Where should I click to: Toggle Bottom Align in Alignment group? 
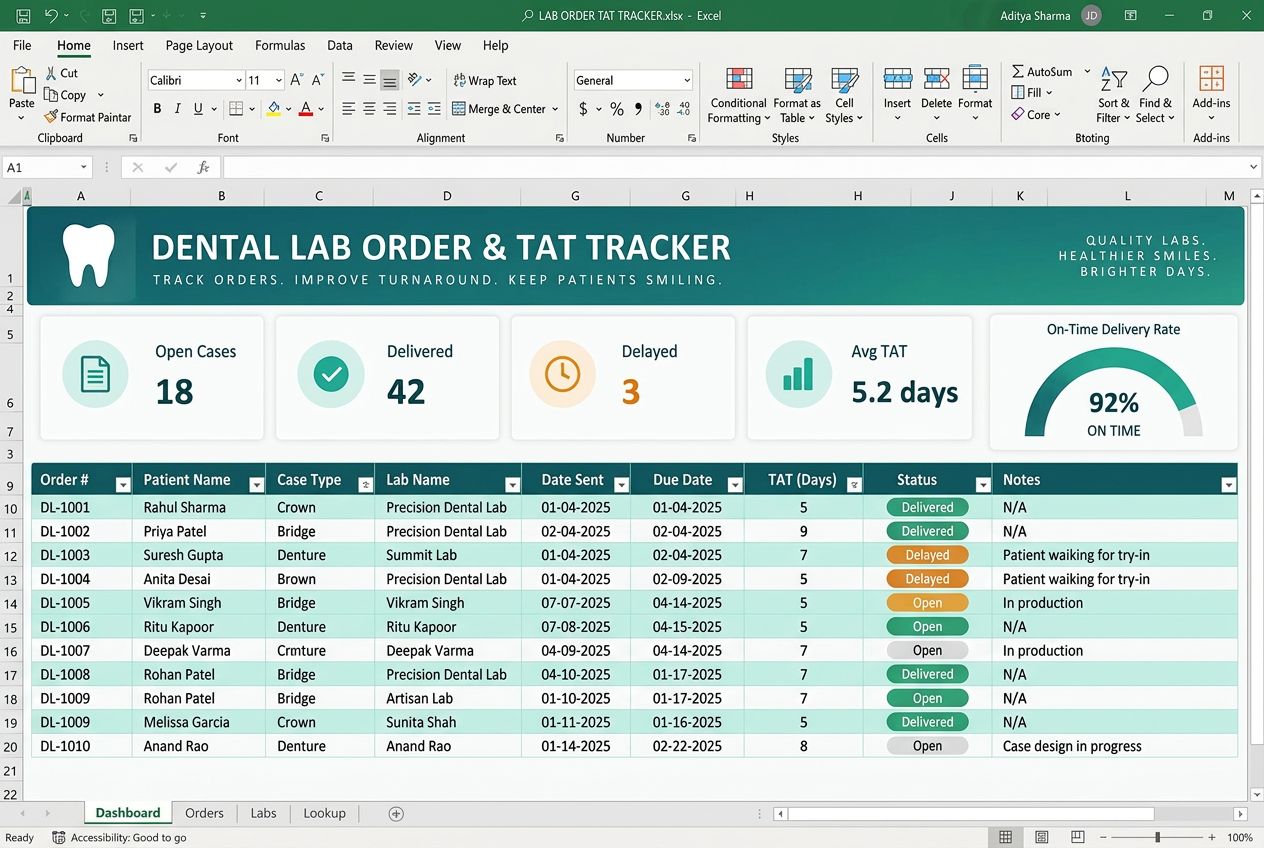tap(390, 80)
